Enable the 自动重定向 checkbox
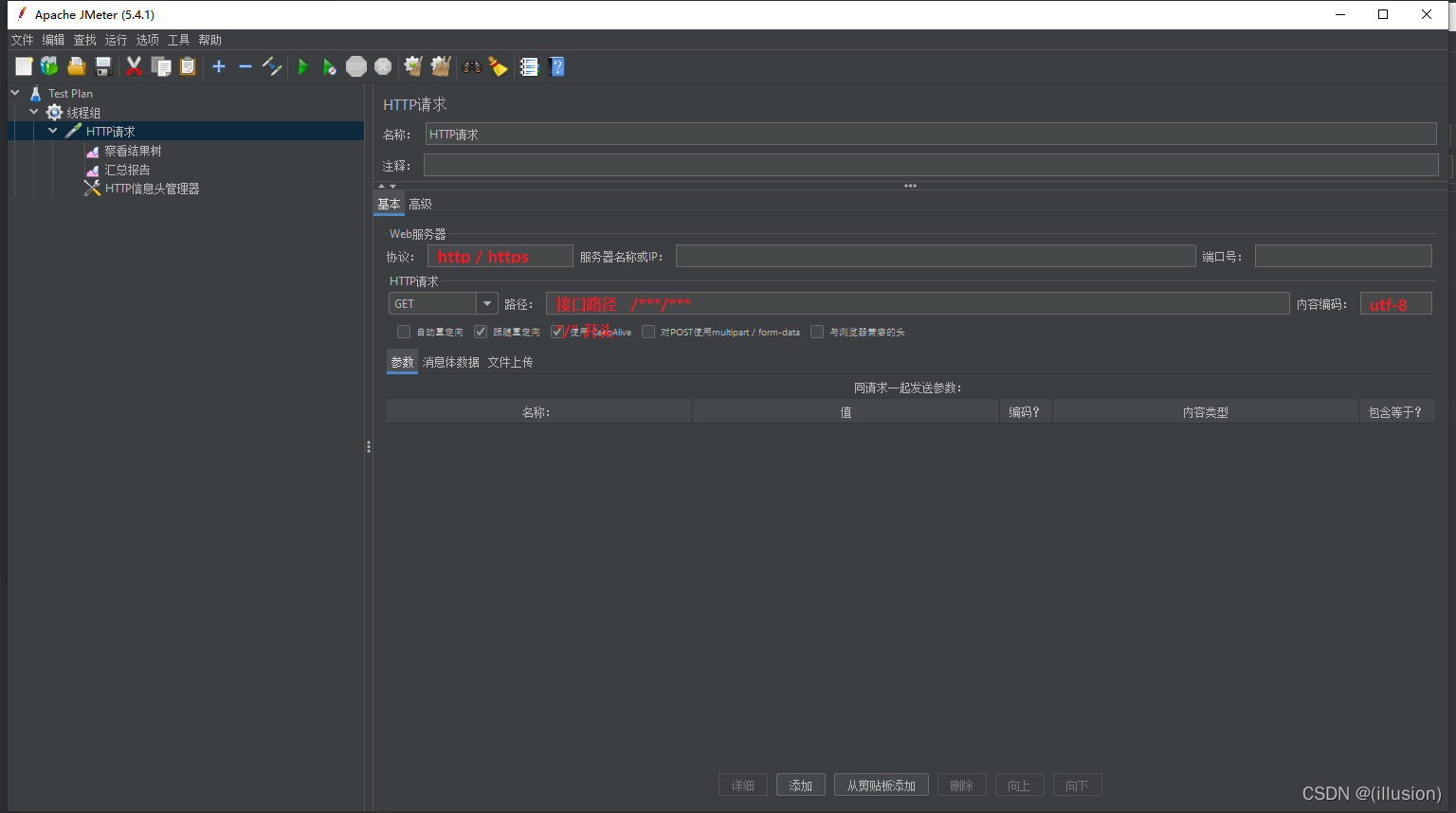Image resolution: width=1456 pixels, height=813 pixels. click(404, 332)
